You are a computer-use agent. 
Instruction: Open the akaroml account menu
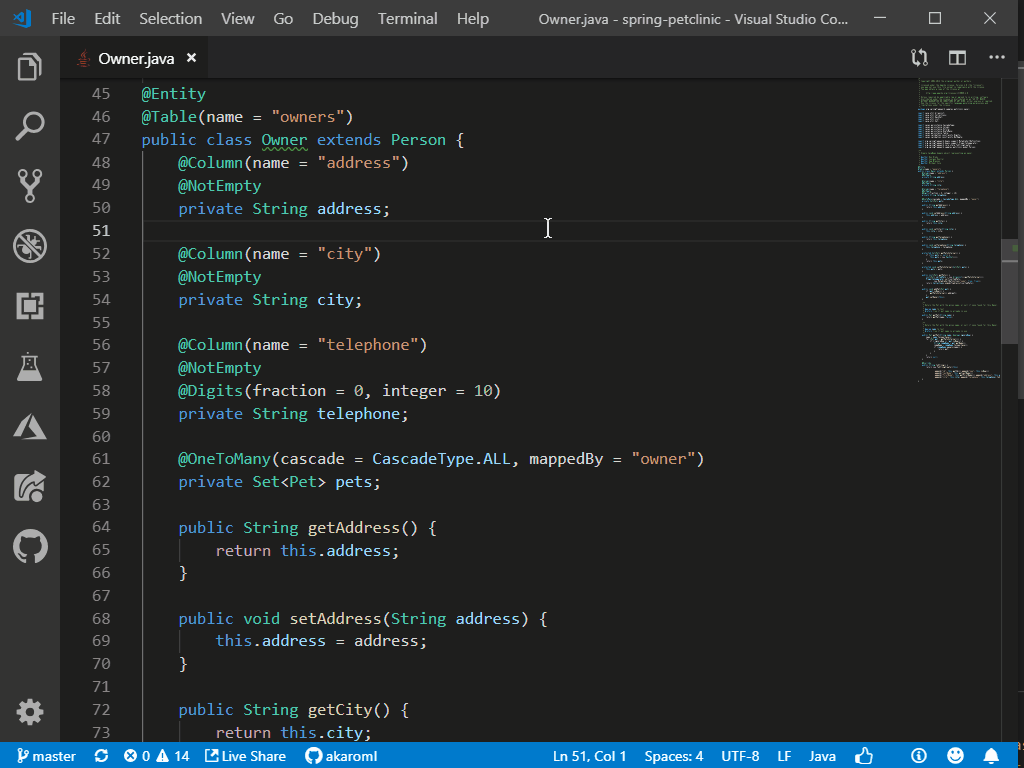341,756
